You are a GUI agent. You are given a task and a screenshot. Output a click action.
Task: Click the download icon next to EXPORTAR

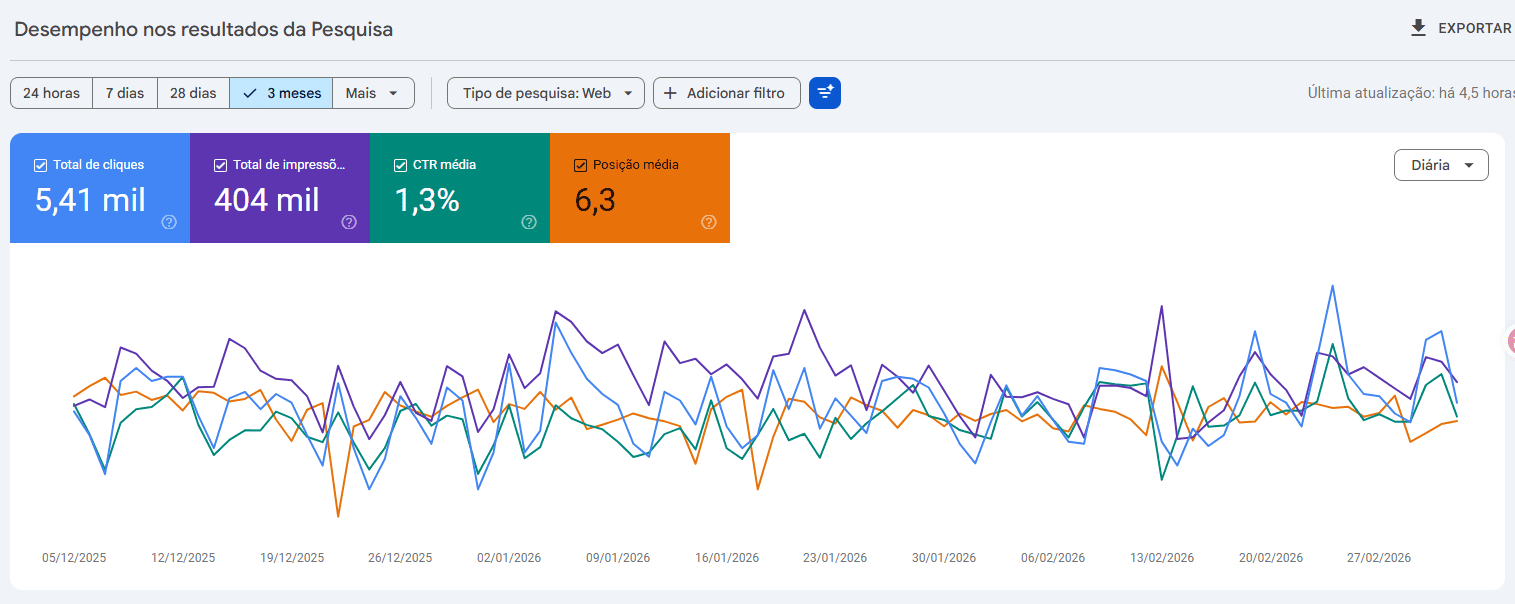[1418, 28]
